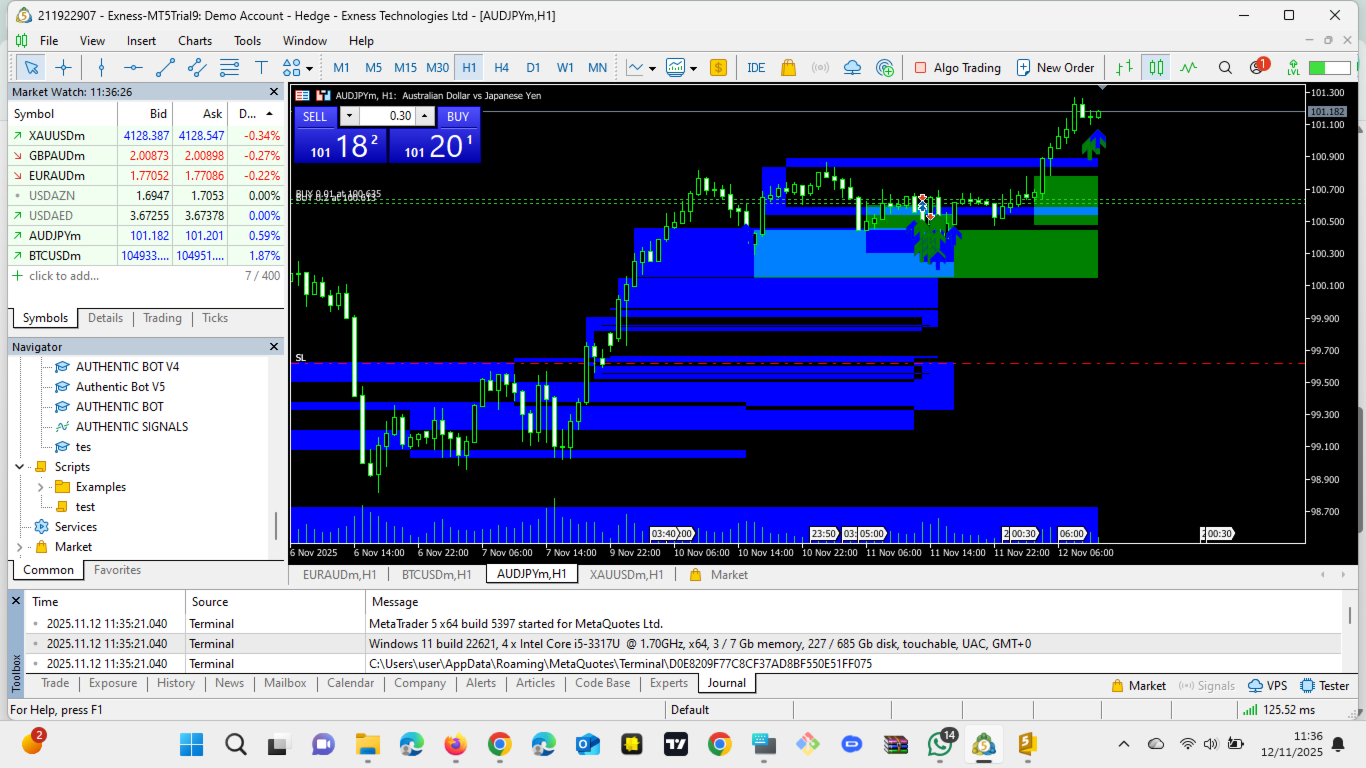Select AUTHENTIC BOT V4 in Navigator
This screenshot has height=768, width=1366.
coord(127,366)
